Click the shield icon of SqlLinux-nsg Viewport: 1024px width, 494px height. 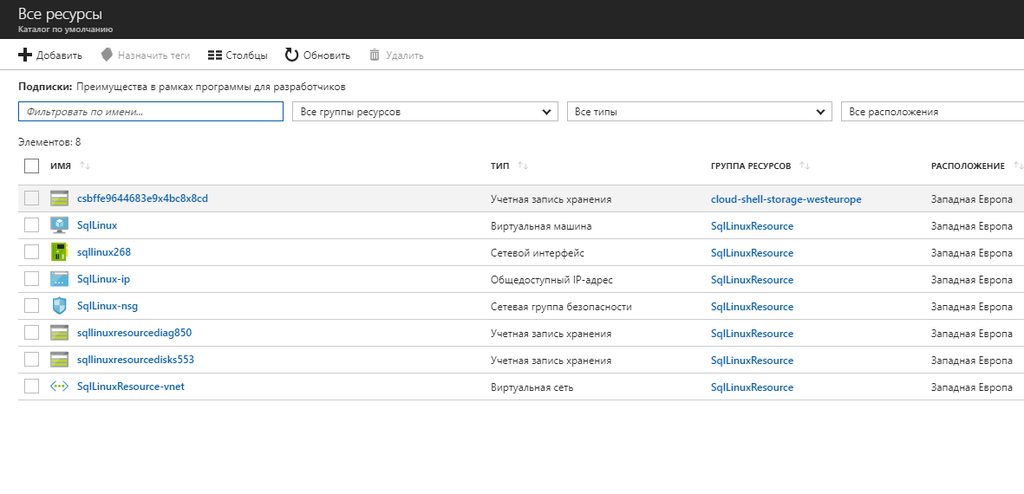(x=59, y=306)
